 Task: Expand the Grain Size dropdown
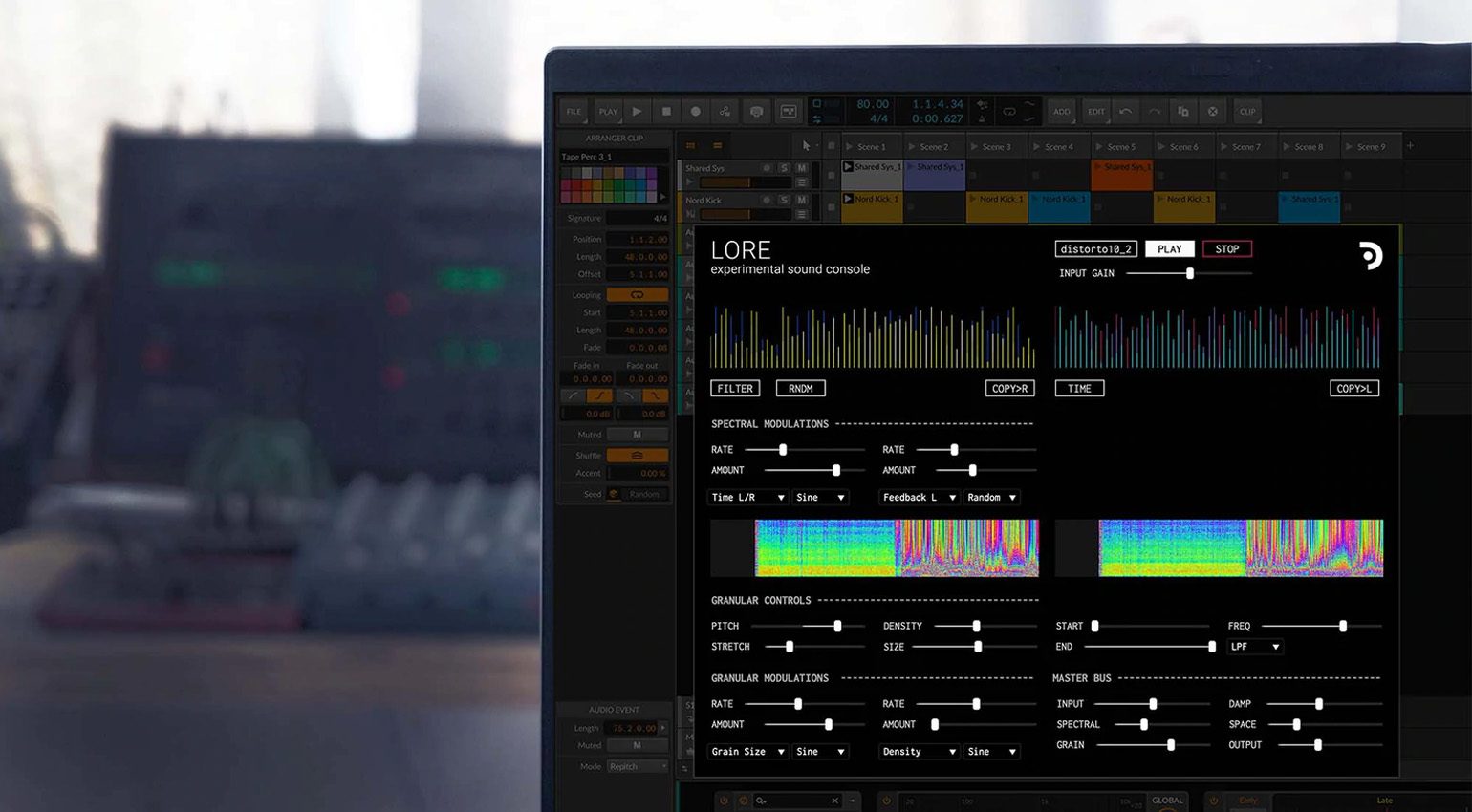point(747,752)
